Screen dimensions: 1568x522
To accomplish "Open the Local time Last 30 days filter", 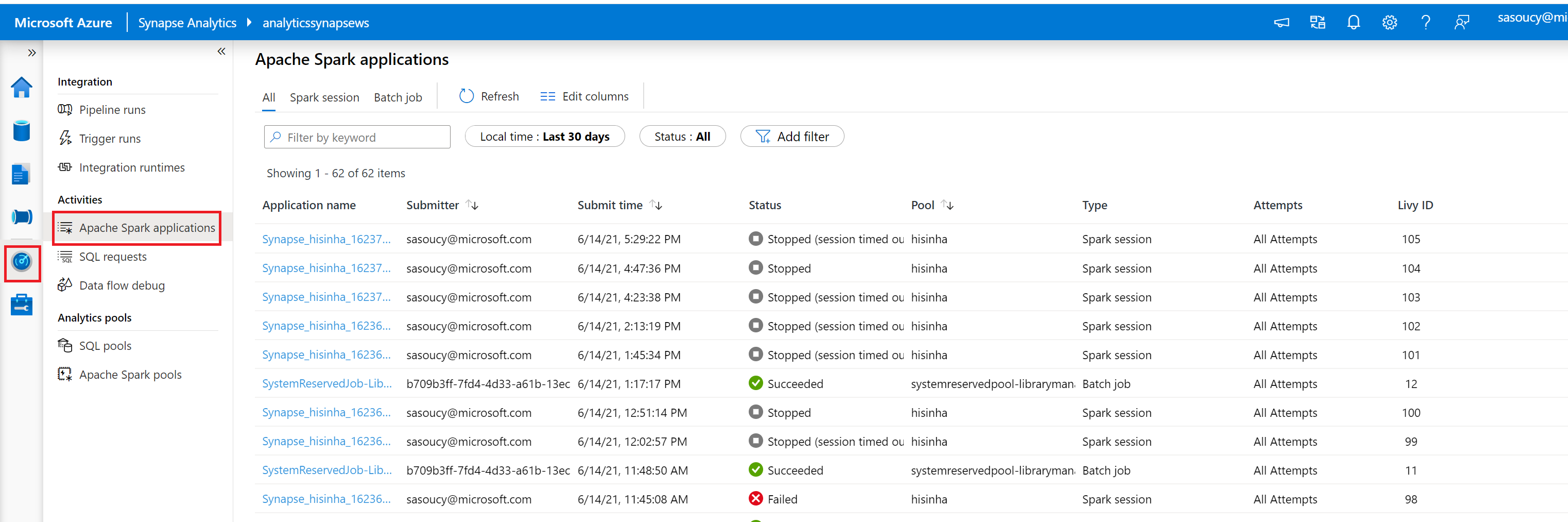I will coord(544,137).
